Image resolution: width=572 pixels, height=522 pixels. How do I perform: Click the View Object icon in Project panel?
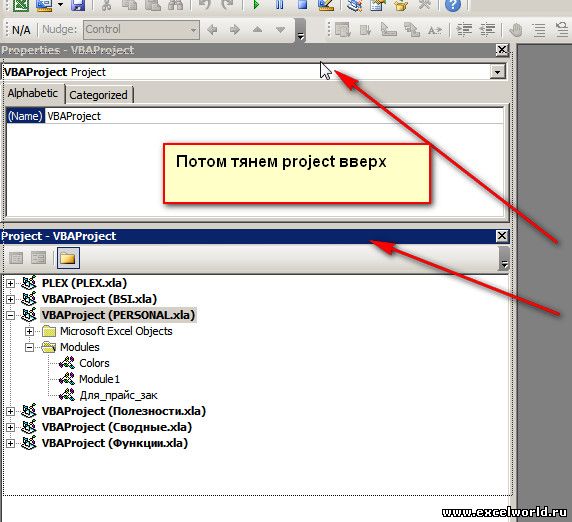point(39,258)
